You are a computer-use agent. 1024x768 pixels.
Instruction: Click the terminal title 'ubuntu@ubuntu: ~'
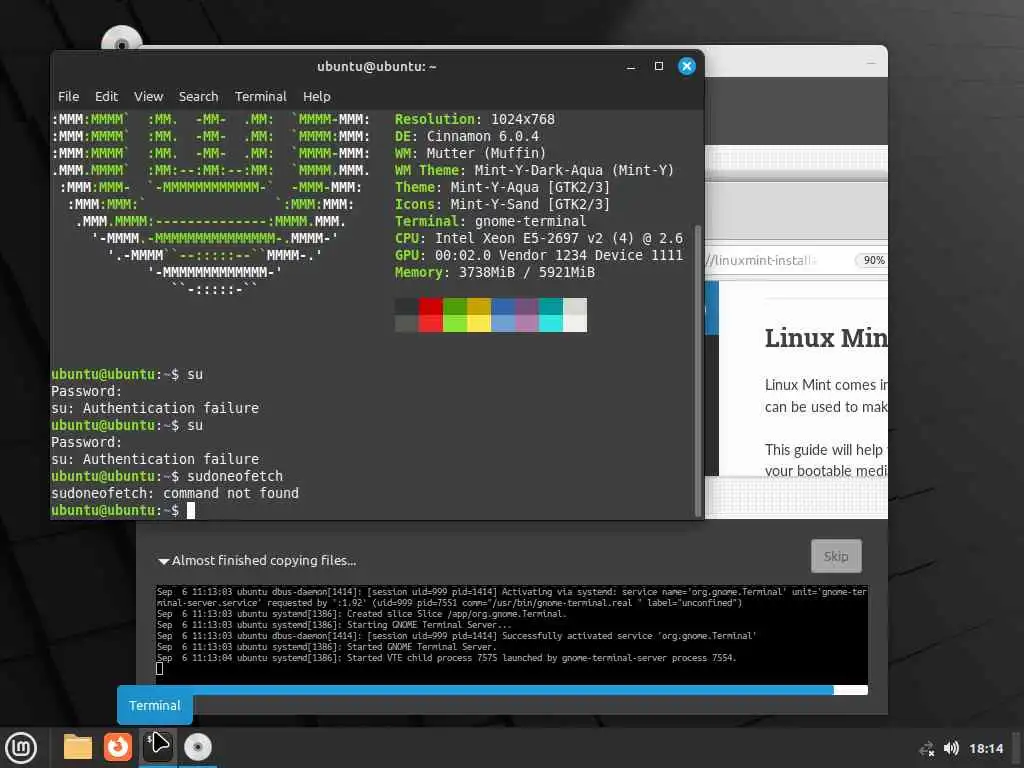(377, 67)
